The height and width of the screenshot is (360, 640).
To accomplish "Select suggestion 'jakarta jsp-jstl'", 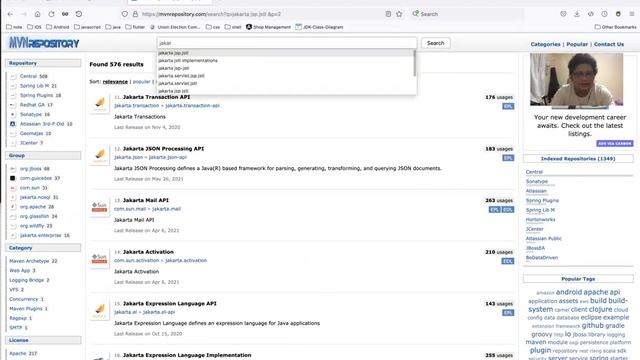I will click(x=173, y=68).
